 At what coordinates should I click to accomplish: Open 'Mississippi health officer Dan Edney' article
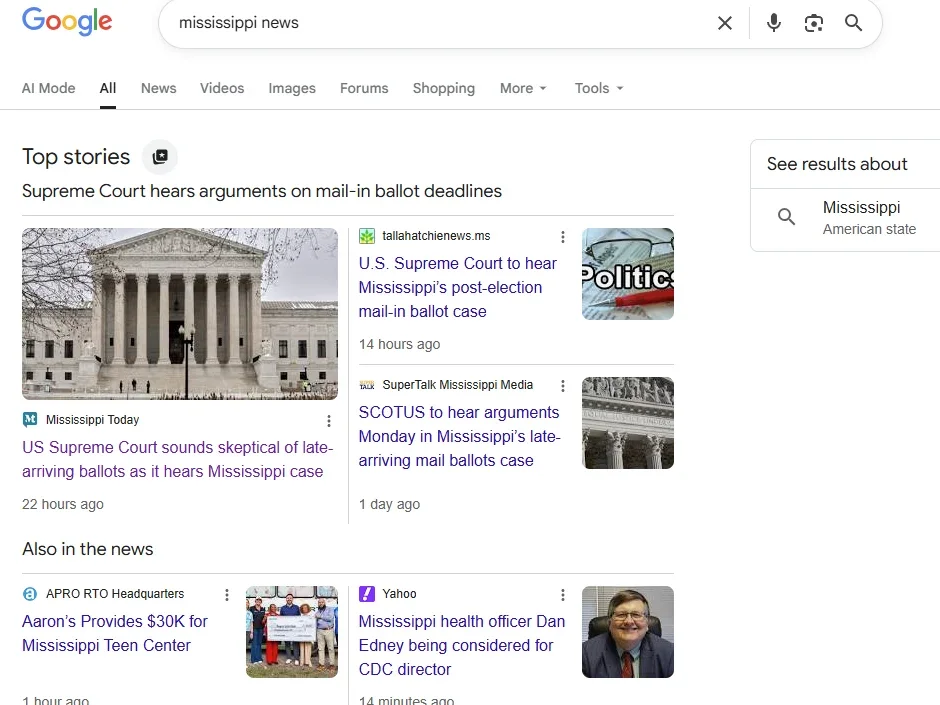(x=462, y=645)
